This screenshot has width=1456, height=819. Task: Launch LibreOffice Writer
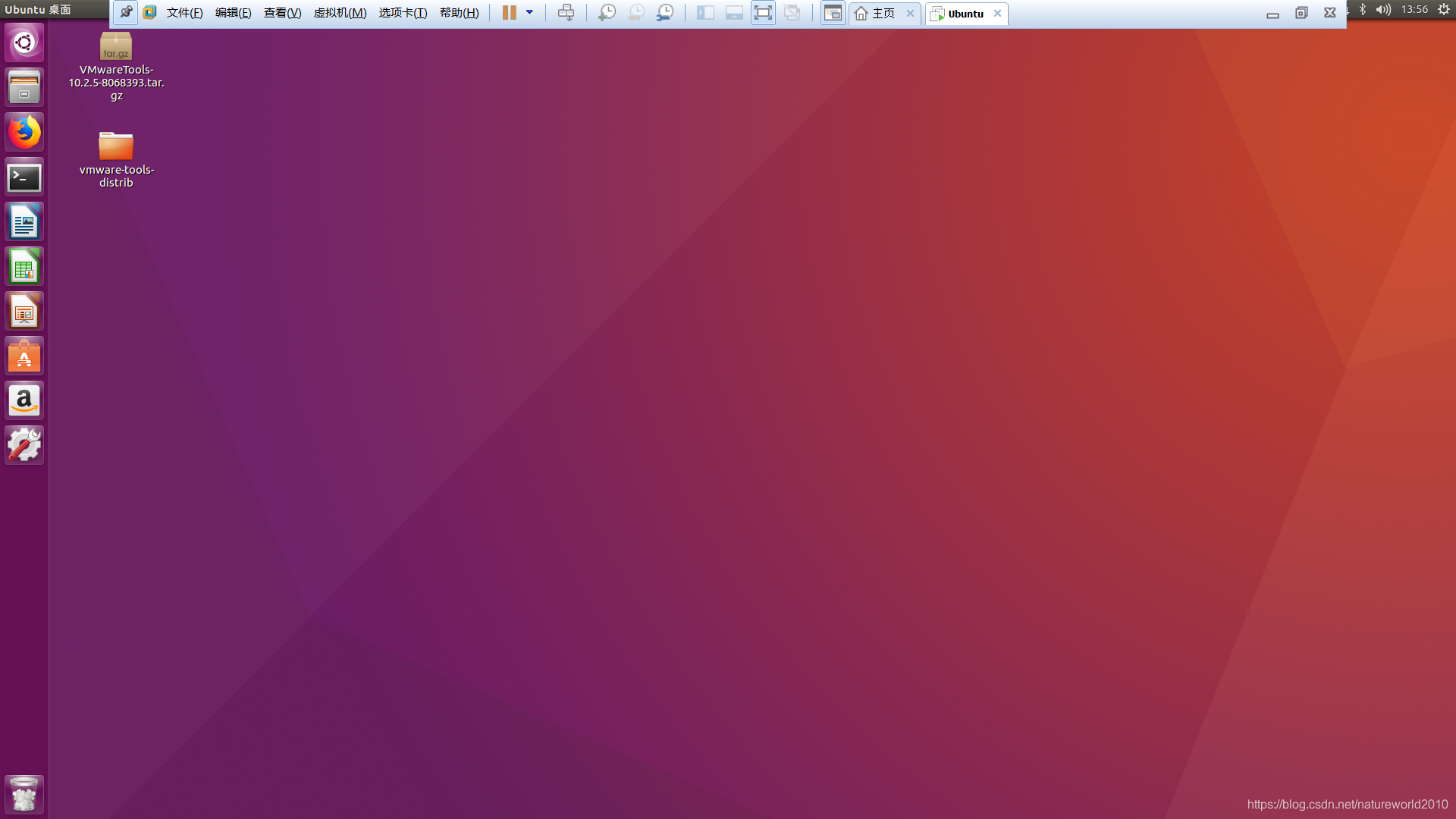[x=24, y=221]
